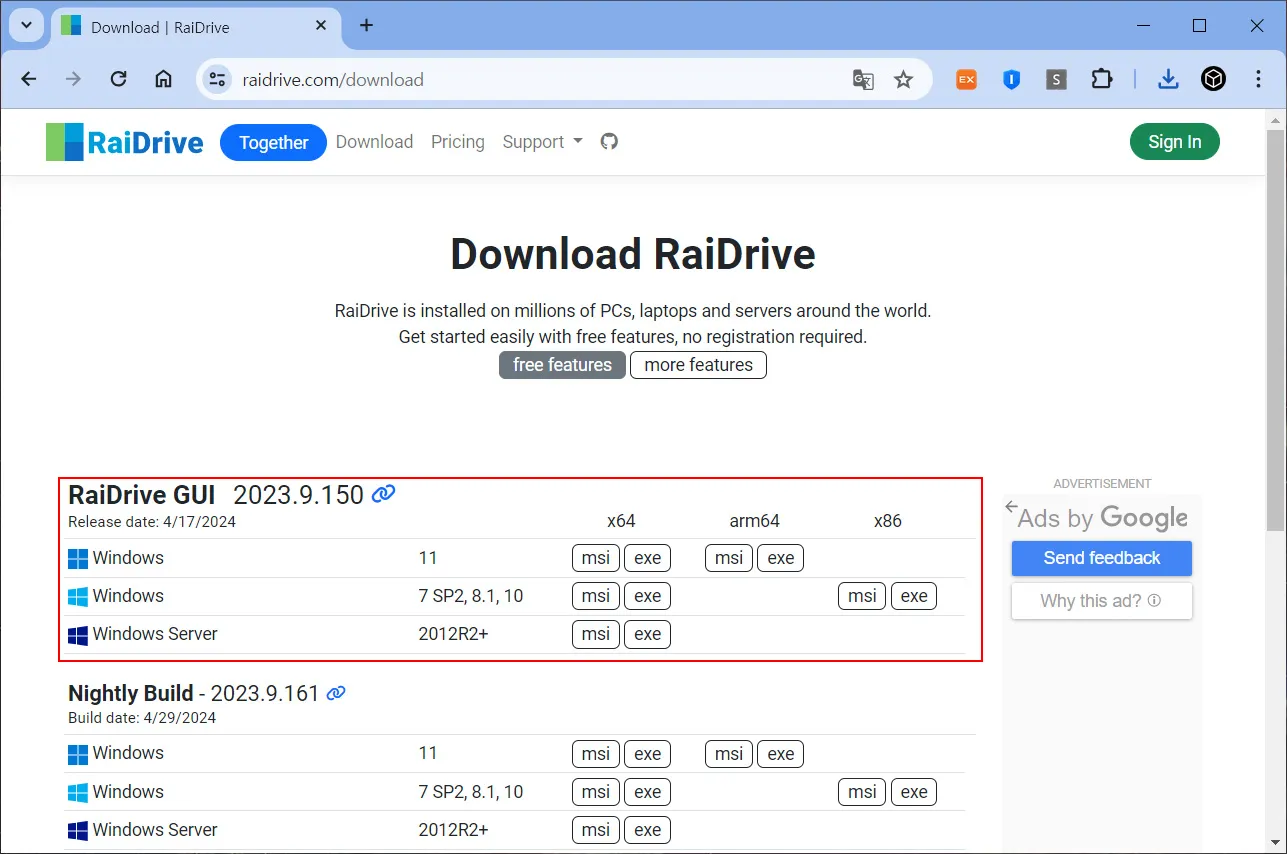Click the page vertical scrollbar thumb
The width and height of the screenshot is (1287, 854).
point(1277,330)
